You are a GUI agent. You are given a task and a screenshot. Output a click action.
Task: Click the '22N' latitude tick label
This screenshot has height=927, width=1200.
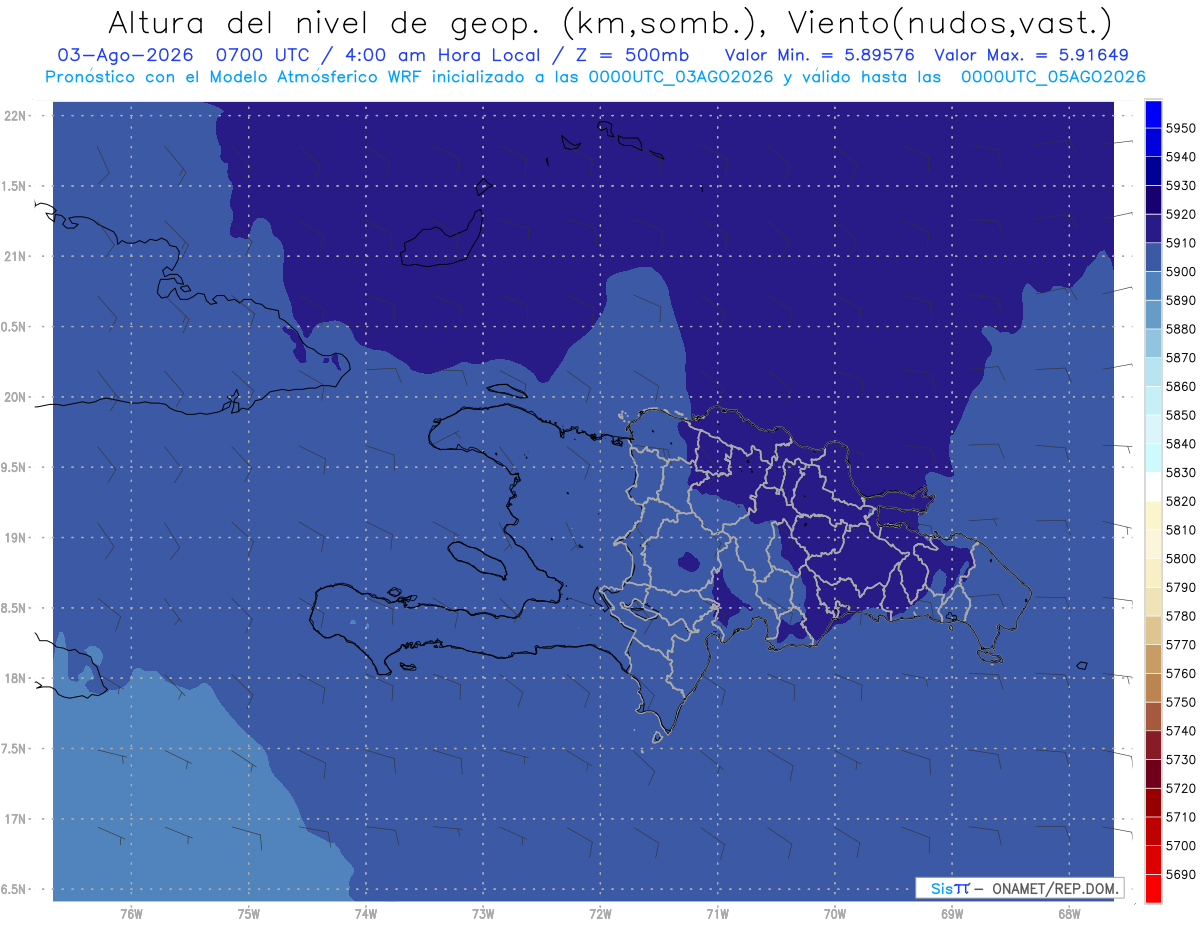[x=15, y=116]
